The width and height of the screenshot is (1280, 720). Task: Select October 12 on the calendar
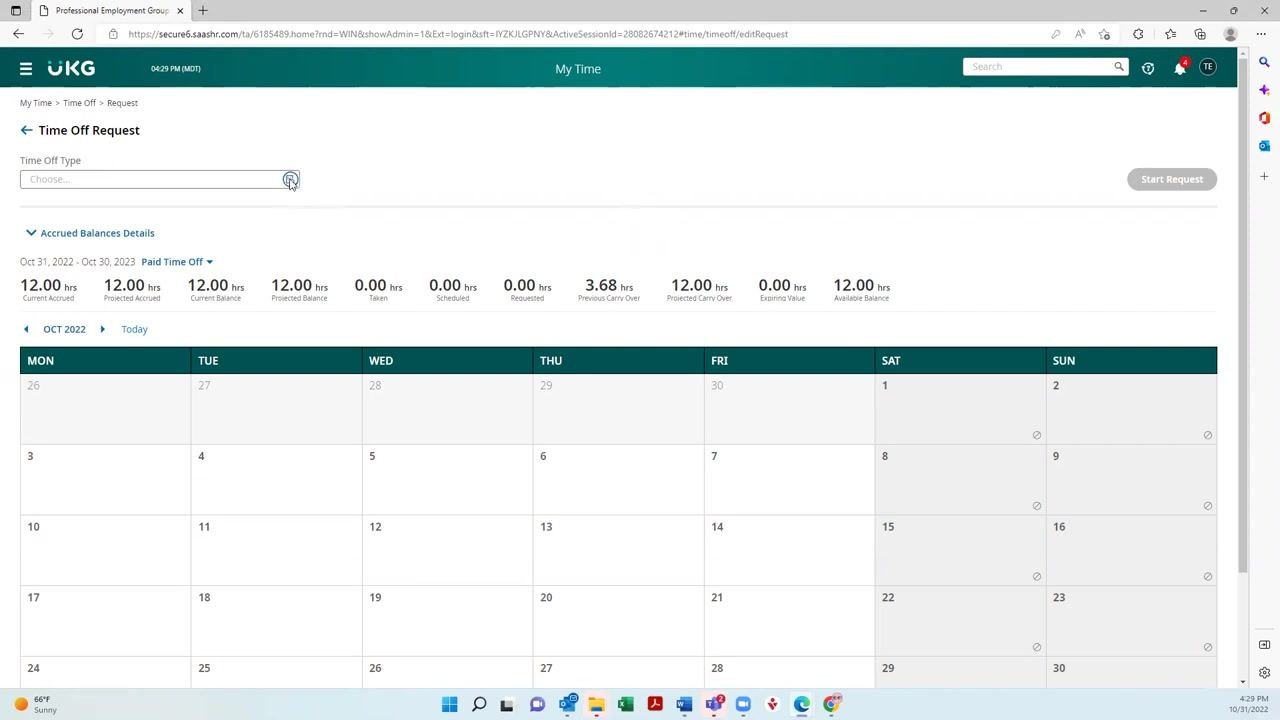click(x=447, y=550)
